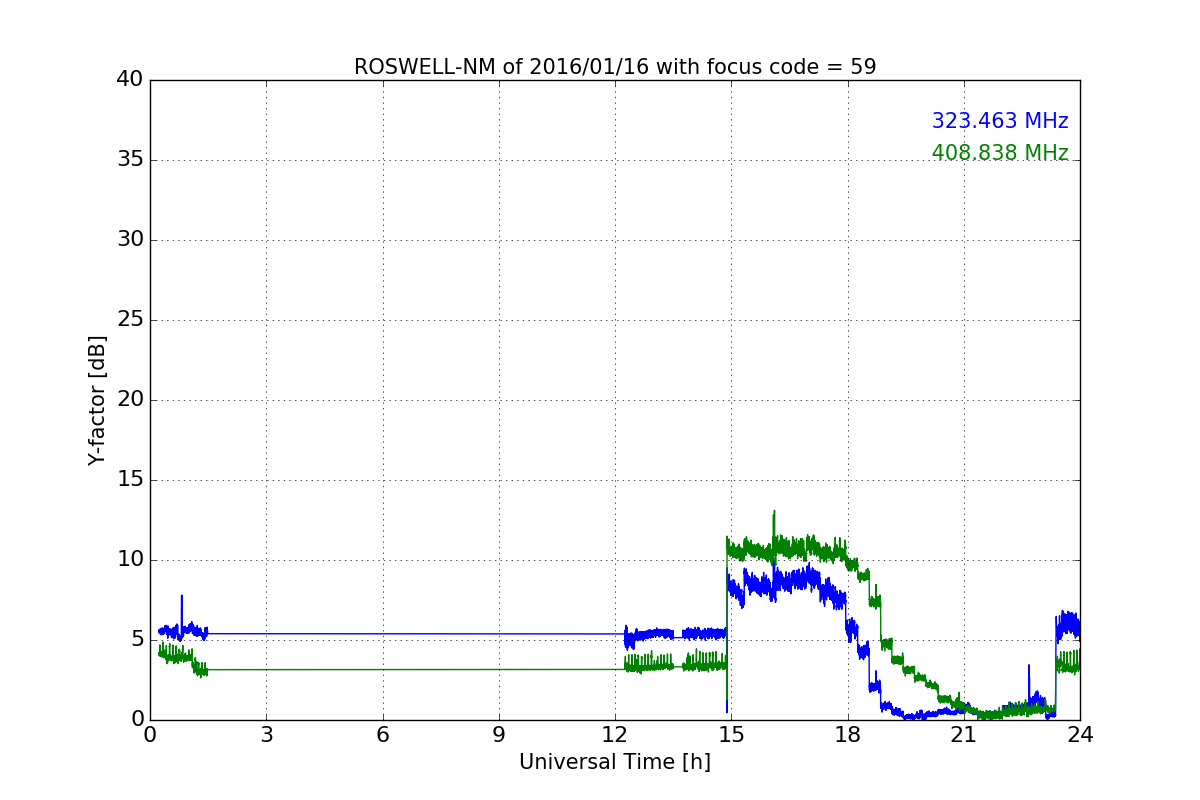Viewport: 1200px width, 800px height.
Task: Click the plot title mentioning ROSWELL-NM
Action: tap(615, 67)
